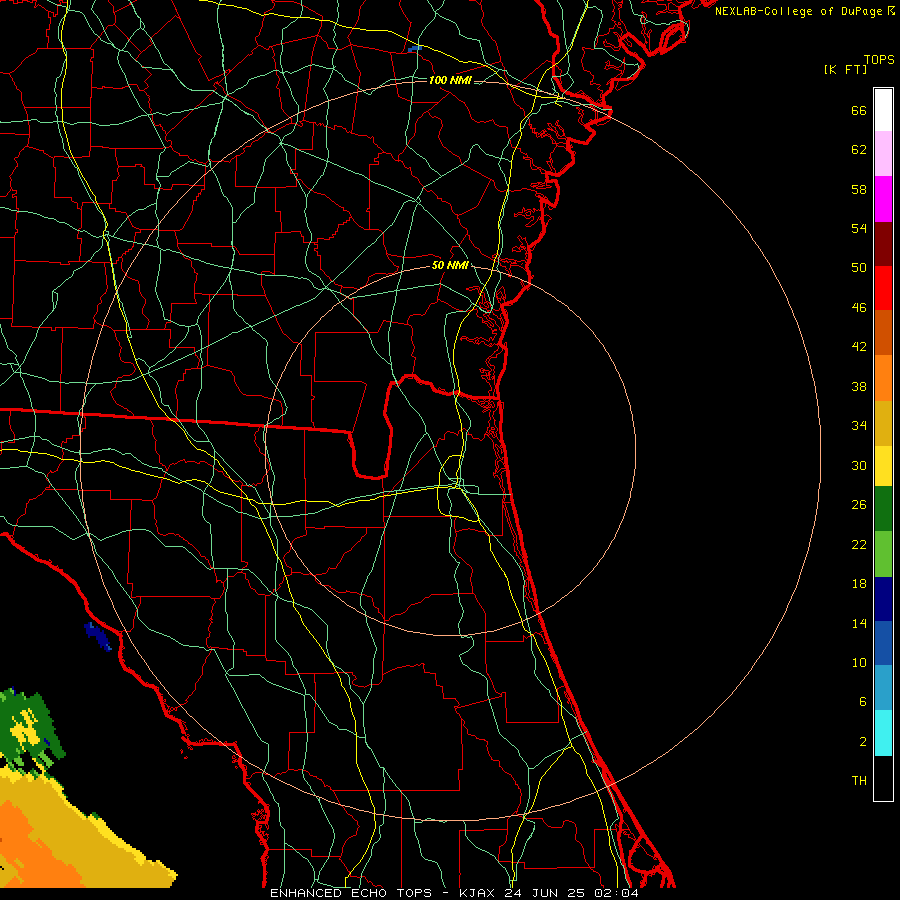Click the legend value 18

[859, 584]
